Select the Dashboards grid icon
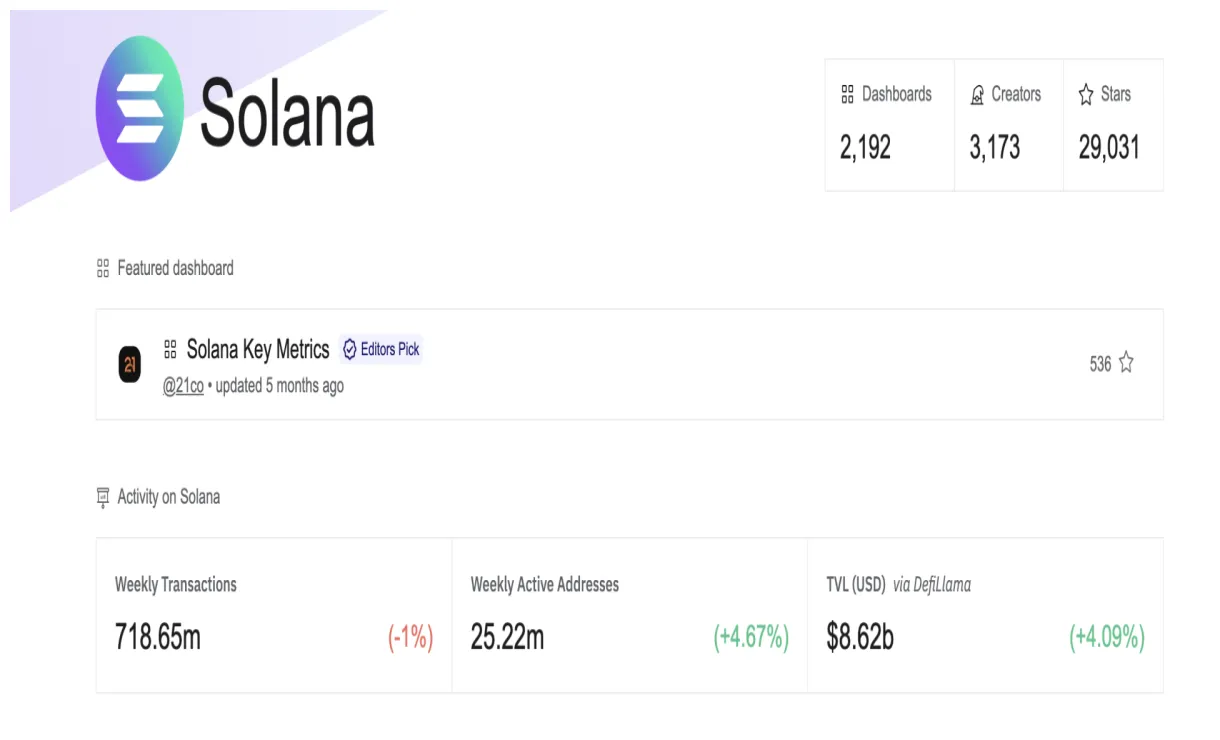Image resolution: width=1220 pixels, height=740 pixels. click(847, 94)
